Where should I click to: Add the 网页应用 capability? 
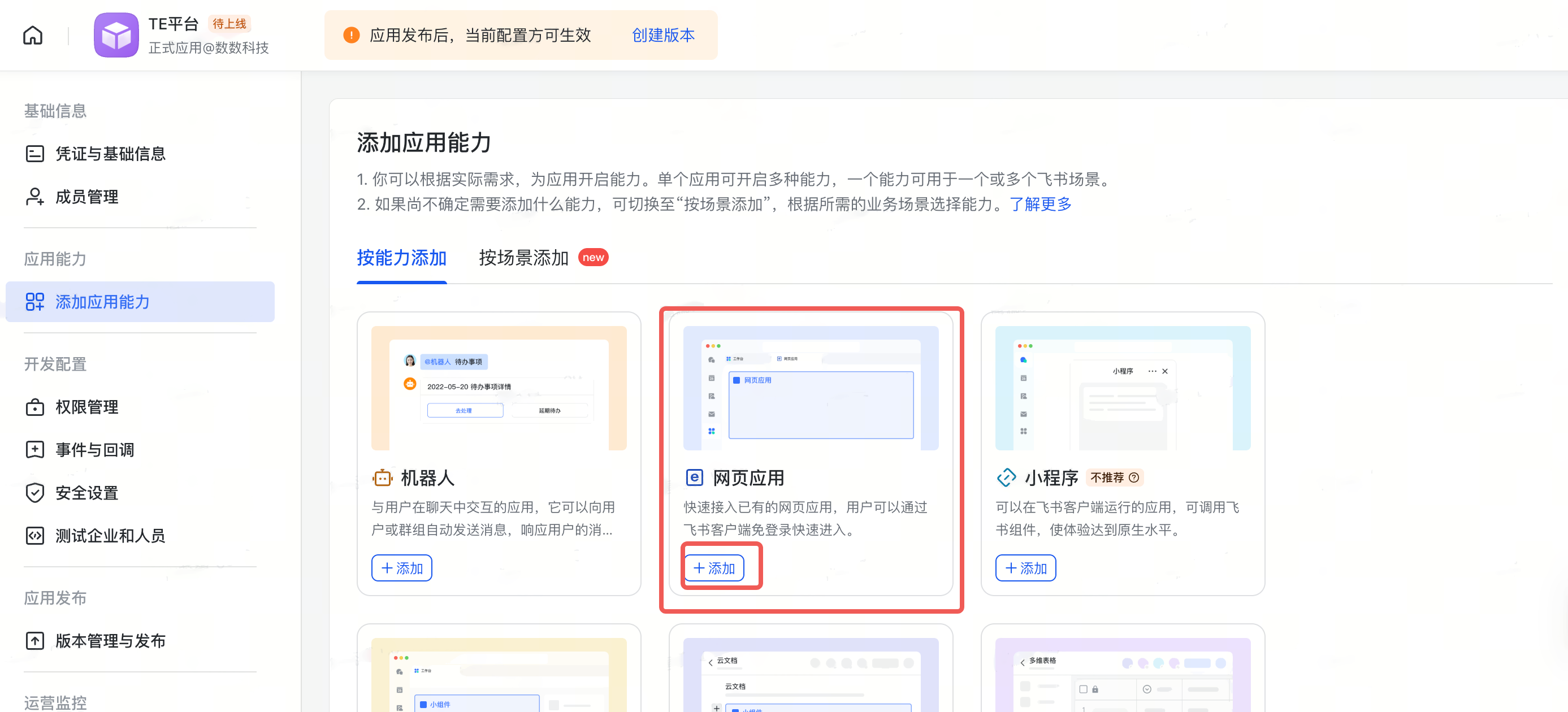pos(714,568)
